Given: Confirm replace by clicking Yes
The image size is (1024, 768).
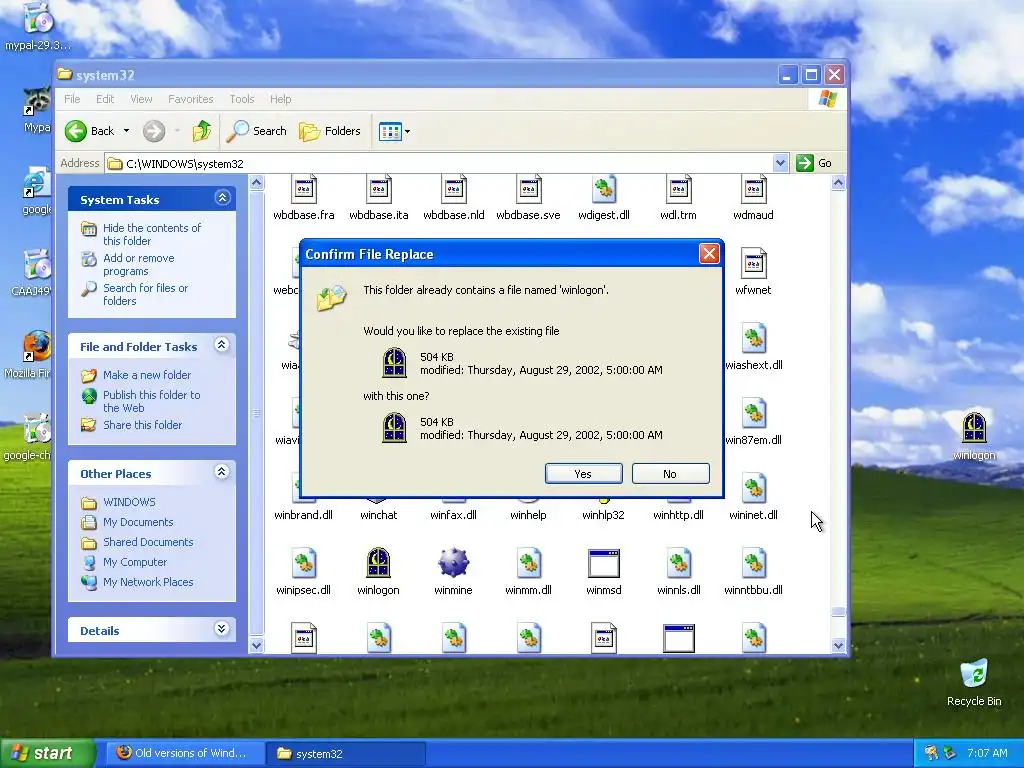Looking at the screenshot, I should point(583,474).
